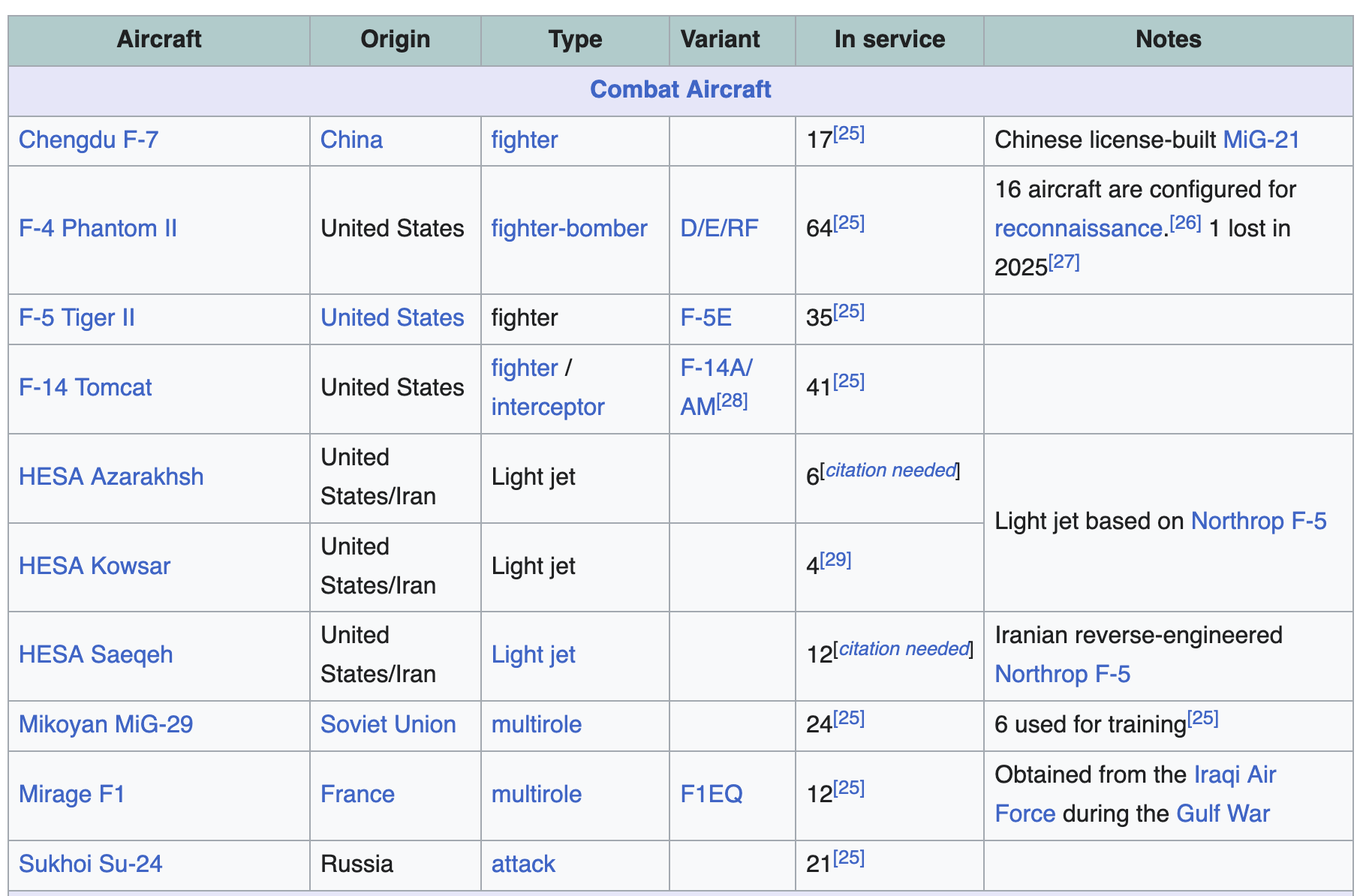Viewport: 1363px width, 896px height.
Task: Click United States link in F-5 row
Action: point(393,317)
